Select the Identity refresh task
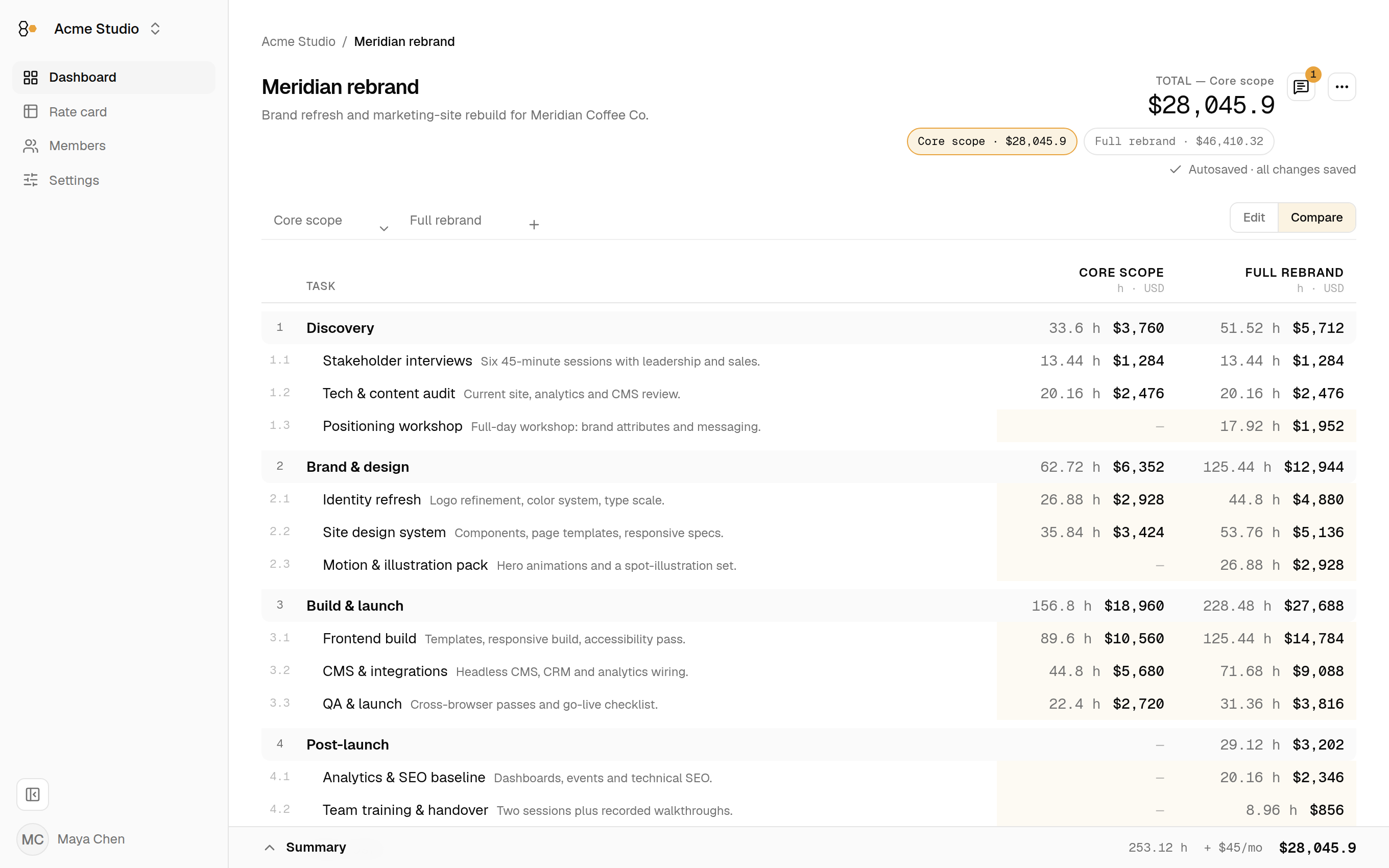This screenshot has height=868, width=1389. coord(372,499)
